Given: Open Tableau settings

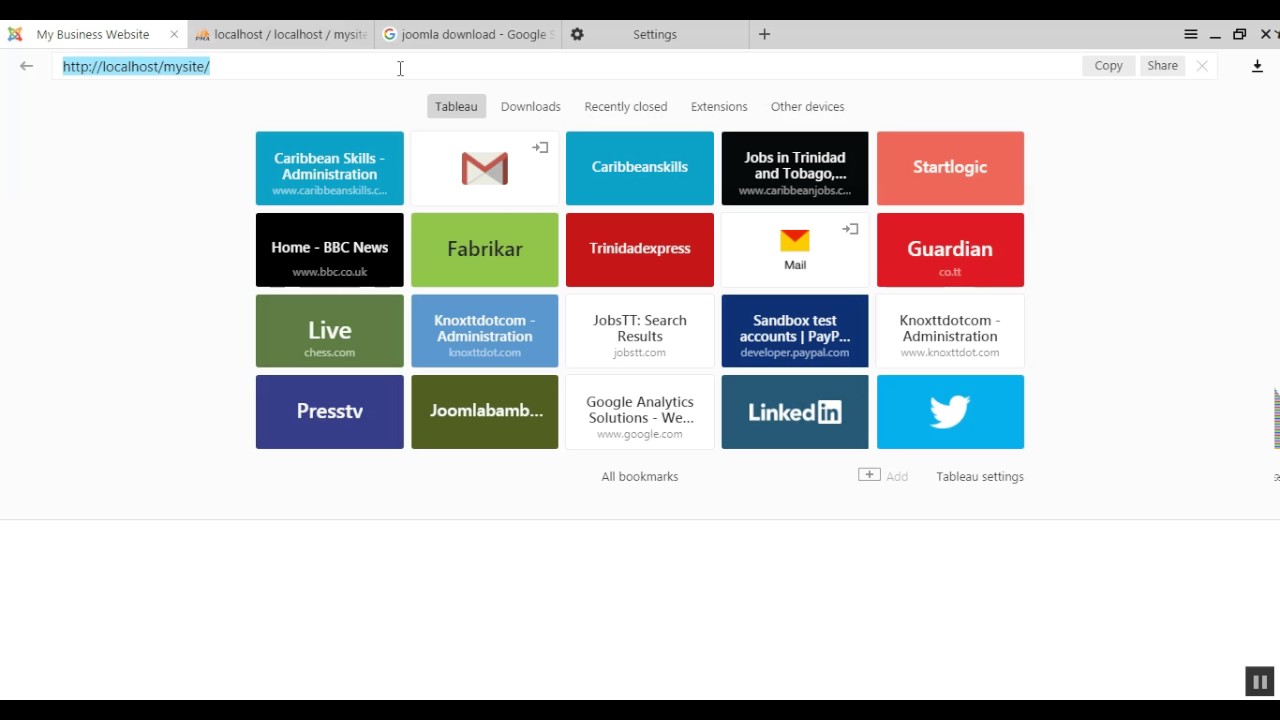Looking at the screenshot, I should (980, 477).
